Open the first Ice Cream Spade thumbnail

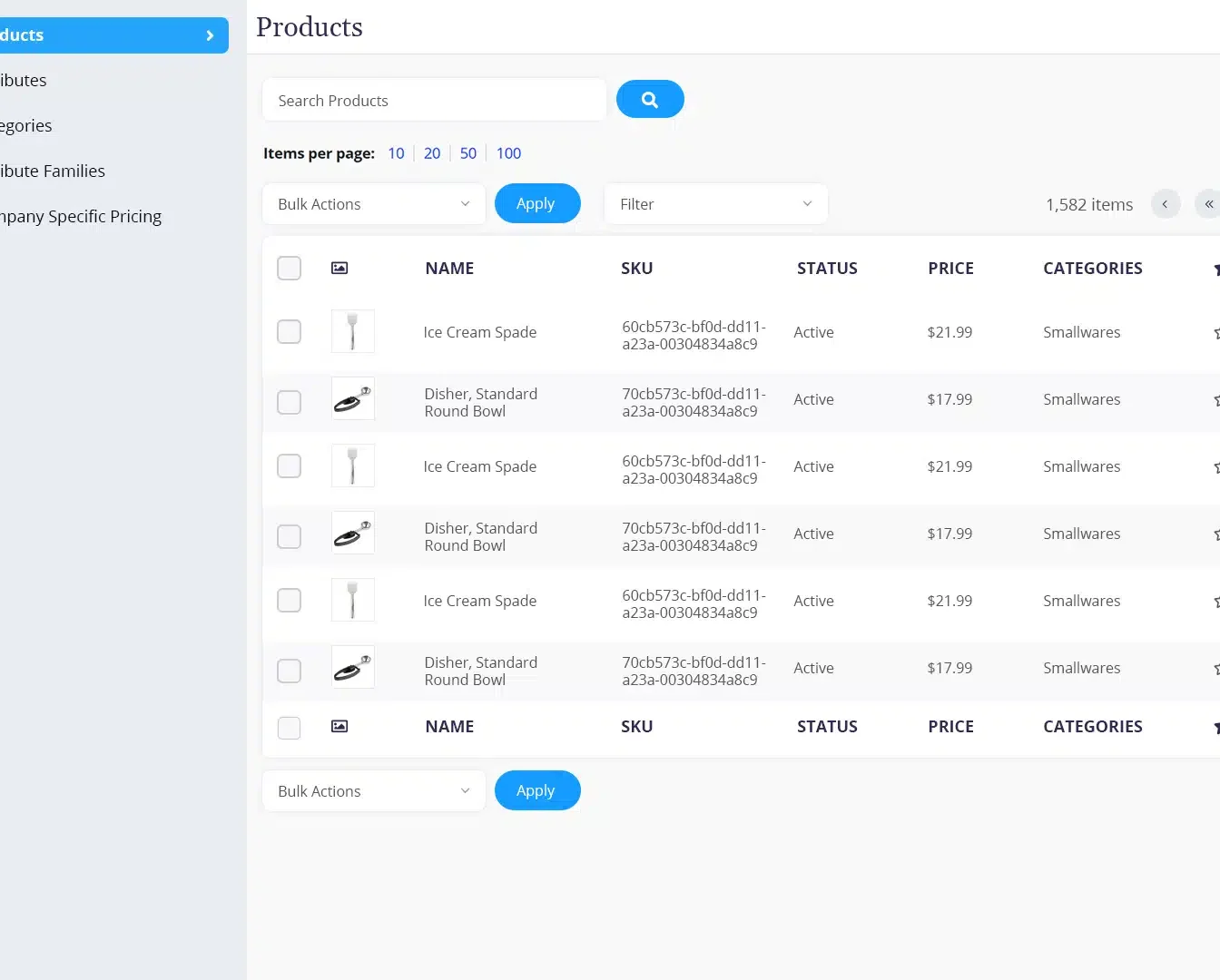pyautogui.click(x=353, y=332)
